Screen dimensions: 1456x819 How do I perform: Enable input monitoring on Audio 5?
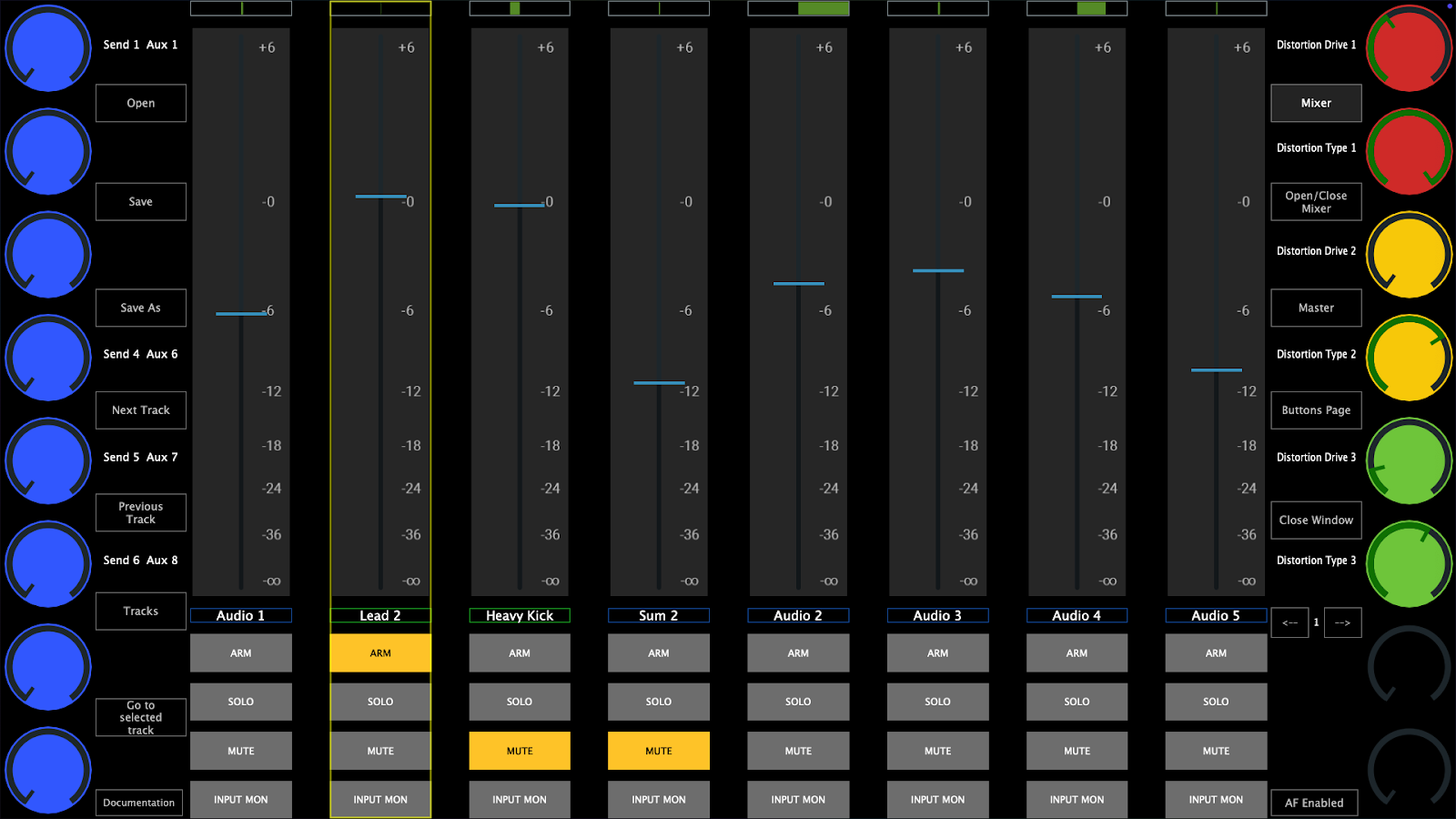click(1216, 800)
